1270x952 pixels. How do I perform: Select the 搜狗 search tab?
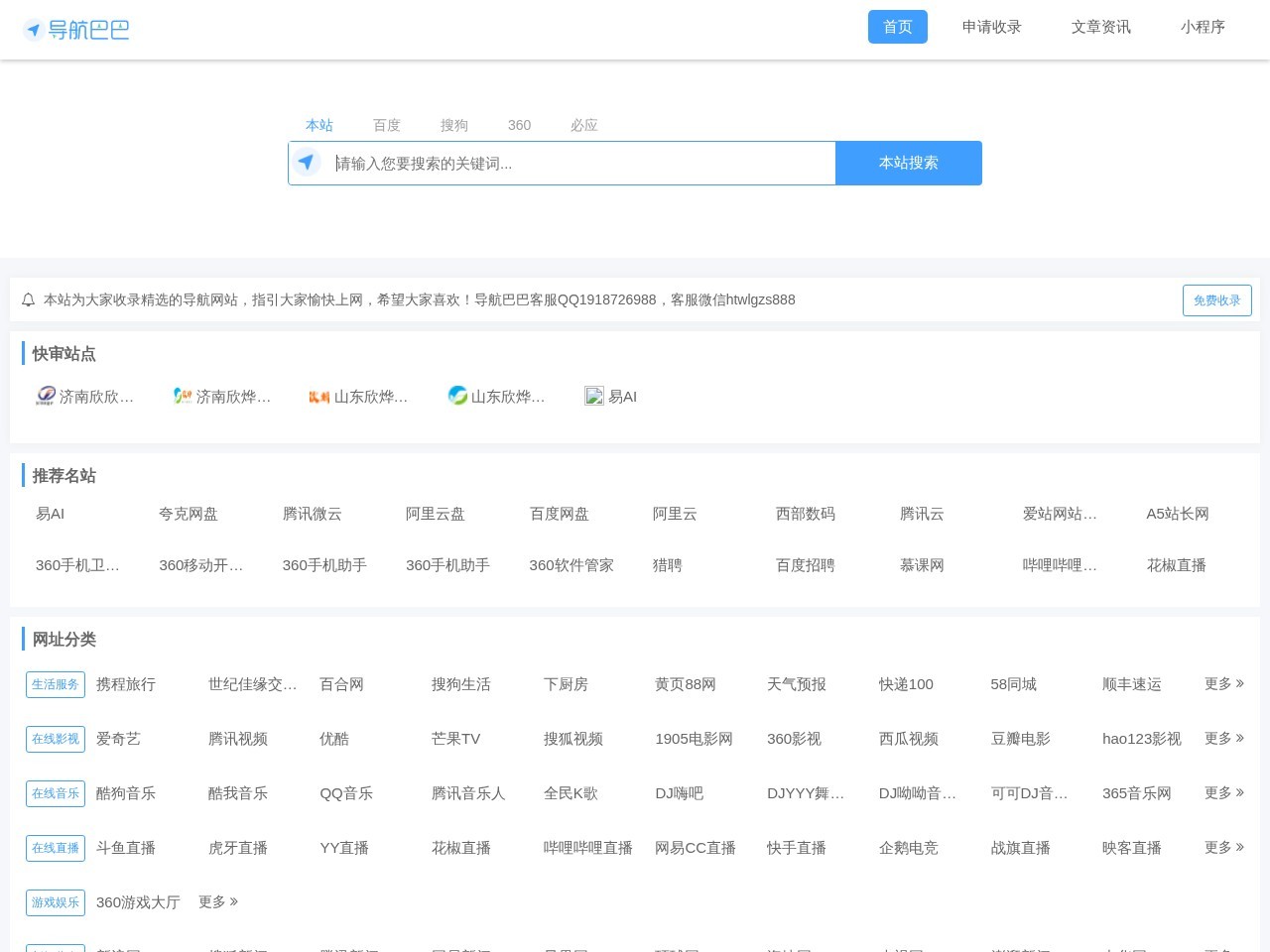tap(454, 125)
